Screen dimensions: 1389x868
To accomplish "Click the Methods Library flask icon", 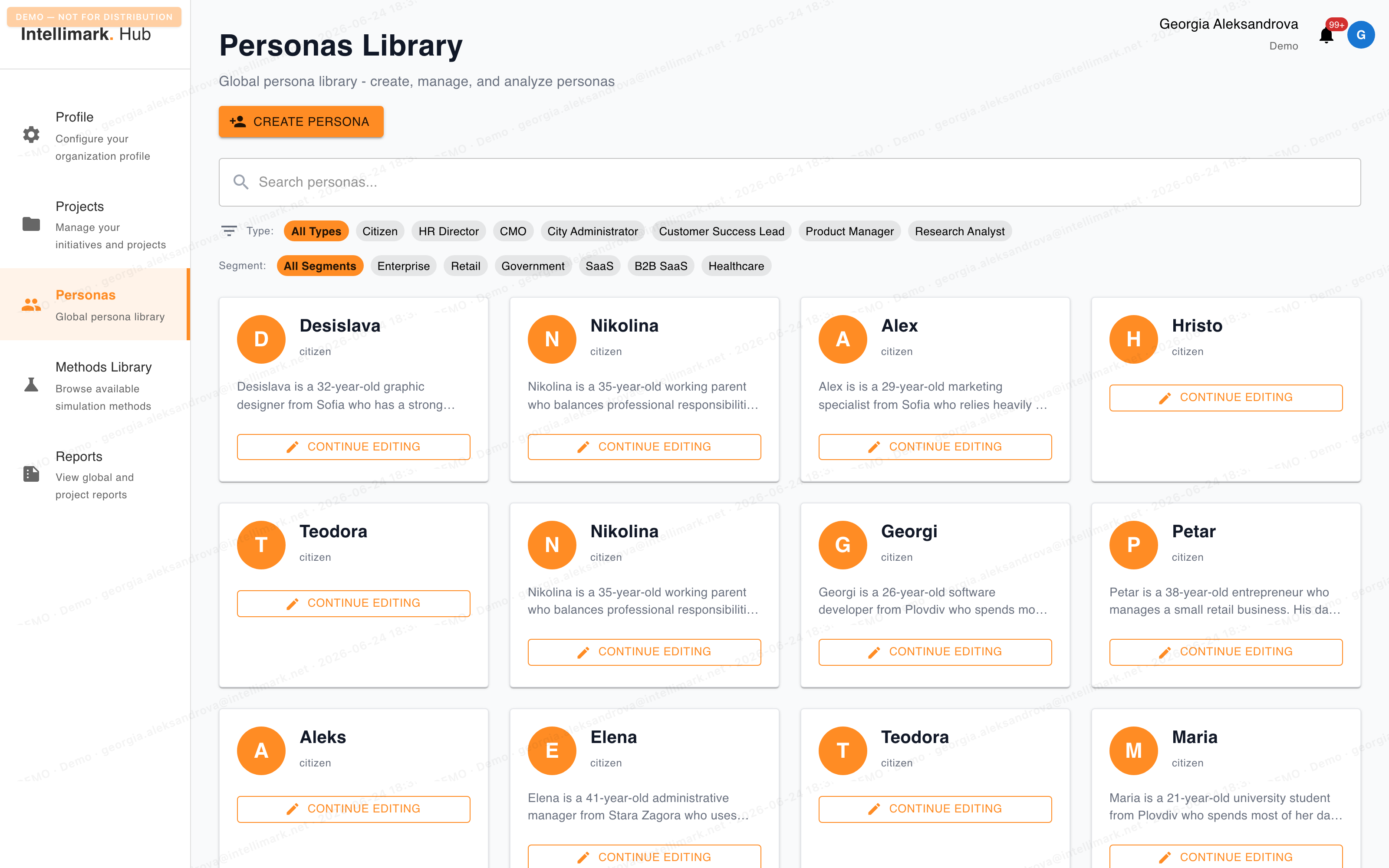I will (x=31, y=385).
